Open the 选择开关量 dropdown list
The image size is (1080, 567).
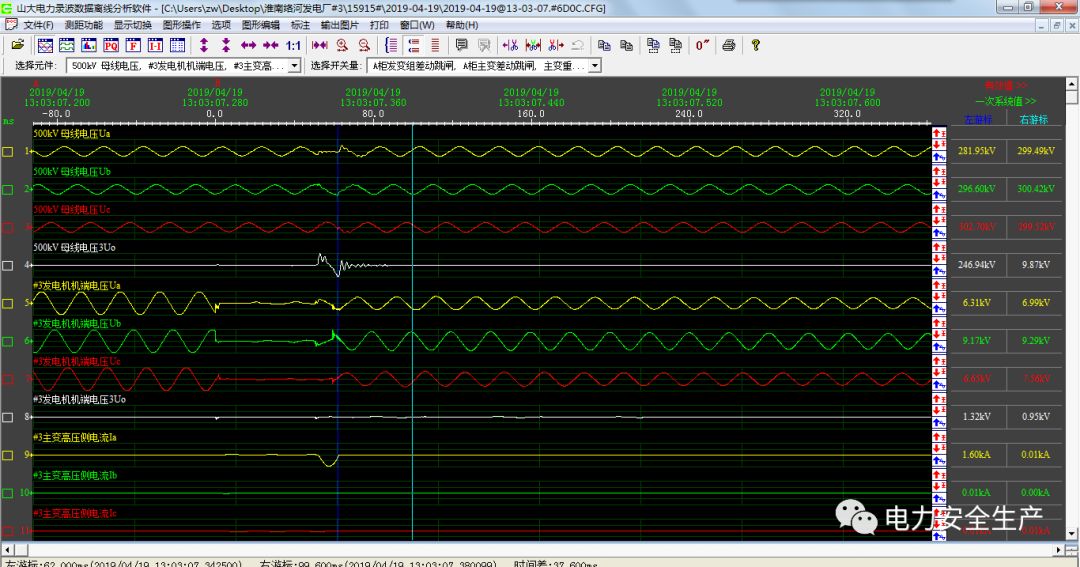coord(594,66)
